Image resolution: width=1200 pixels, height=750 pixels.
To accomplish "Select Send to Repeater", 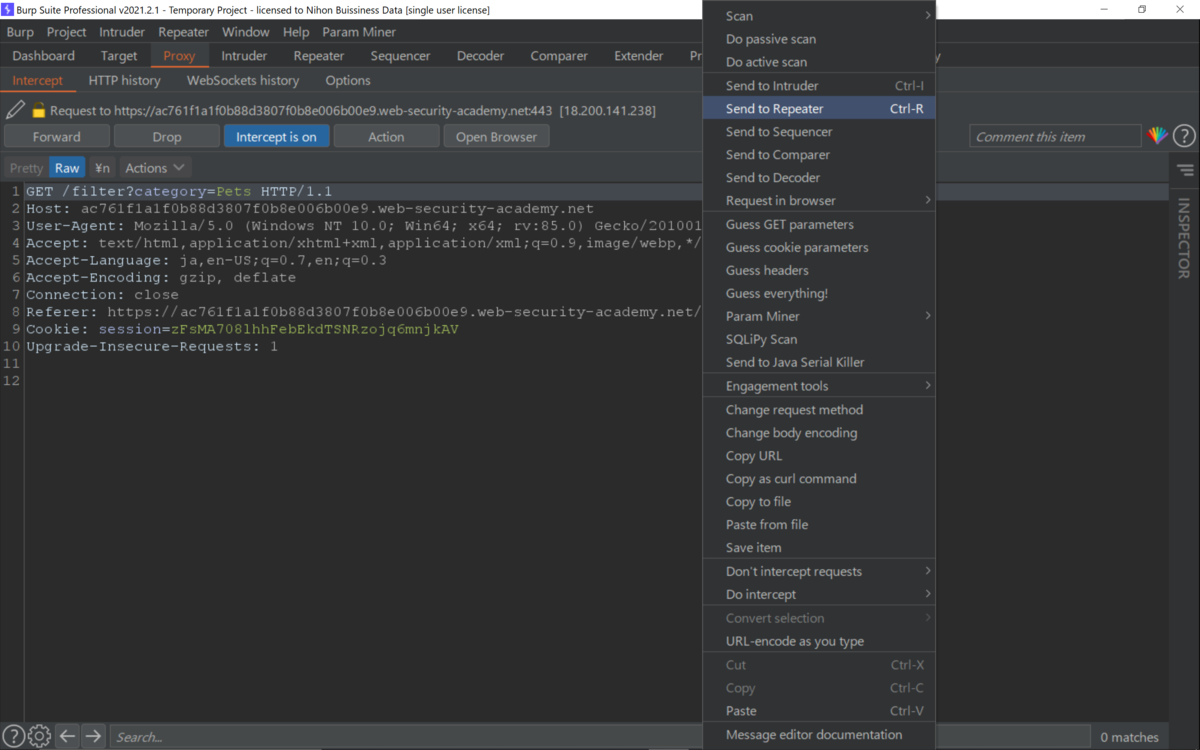I will 819,108.
